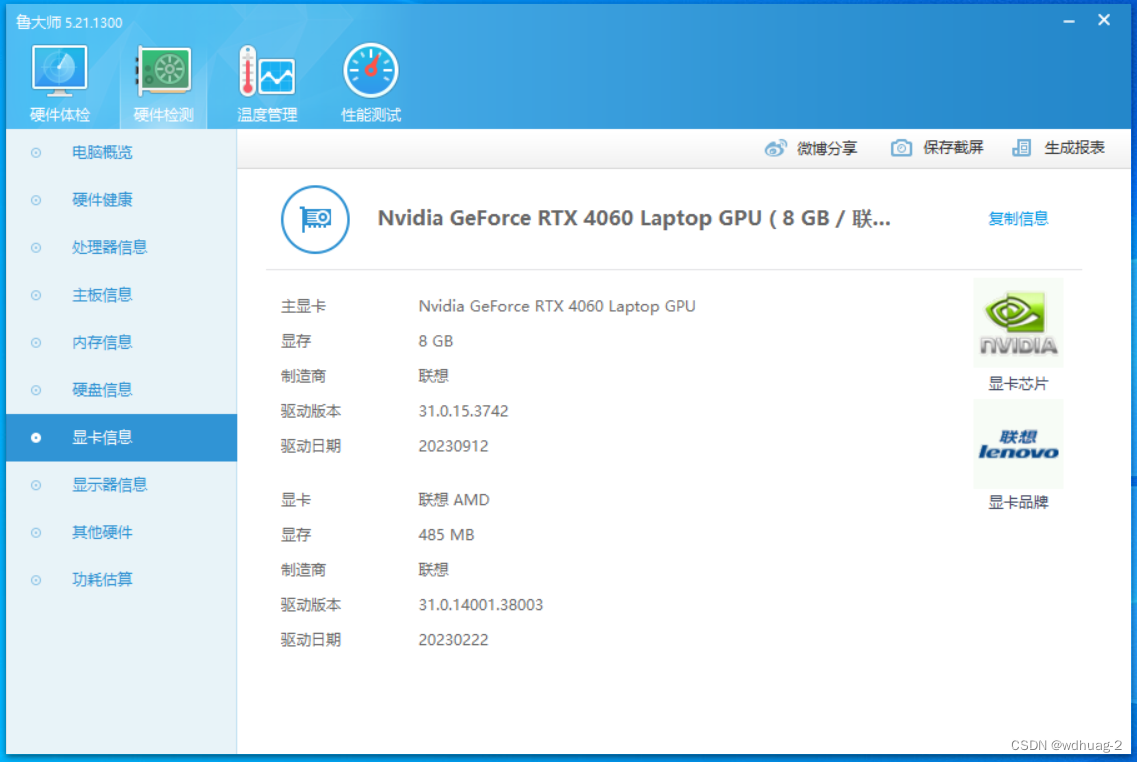This screenshot has width=1137, height=762.
Task: Click the Weibo share icon
Action: pyautogui.click(x=775, y=149)
